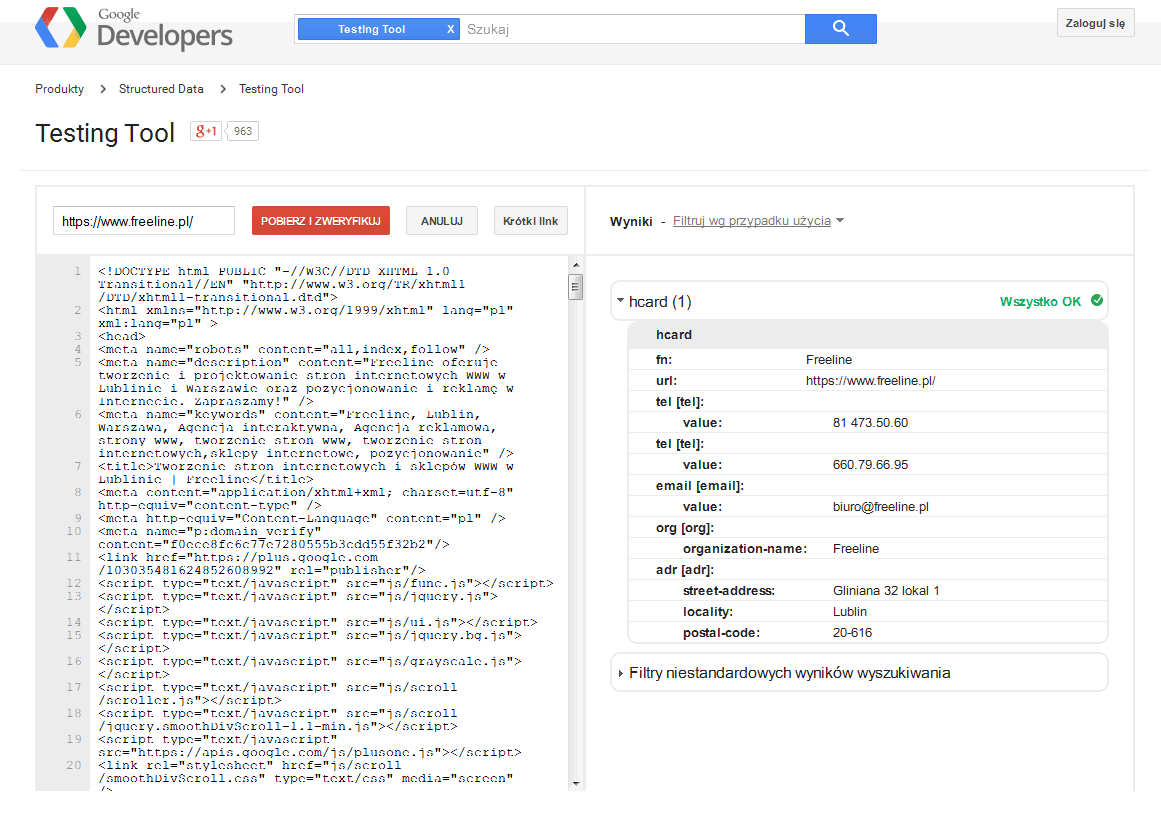Image resolution: width=1161 pixels, height=828 pixels.
Task: Click the Krótki link button
Action: 531,221
